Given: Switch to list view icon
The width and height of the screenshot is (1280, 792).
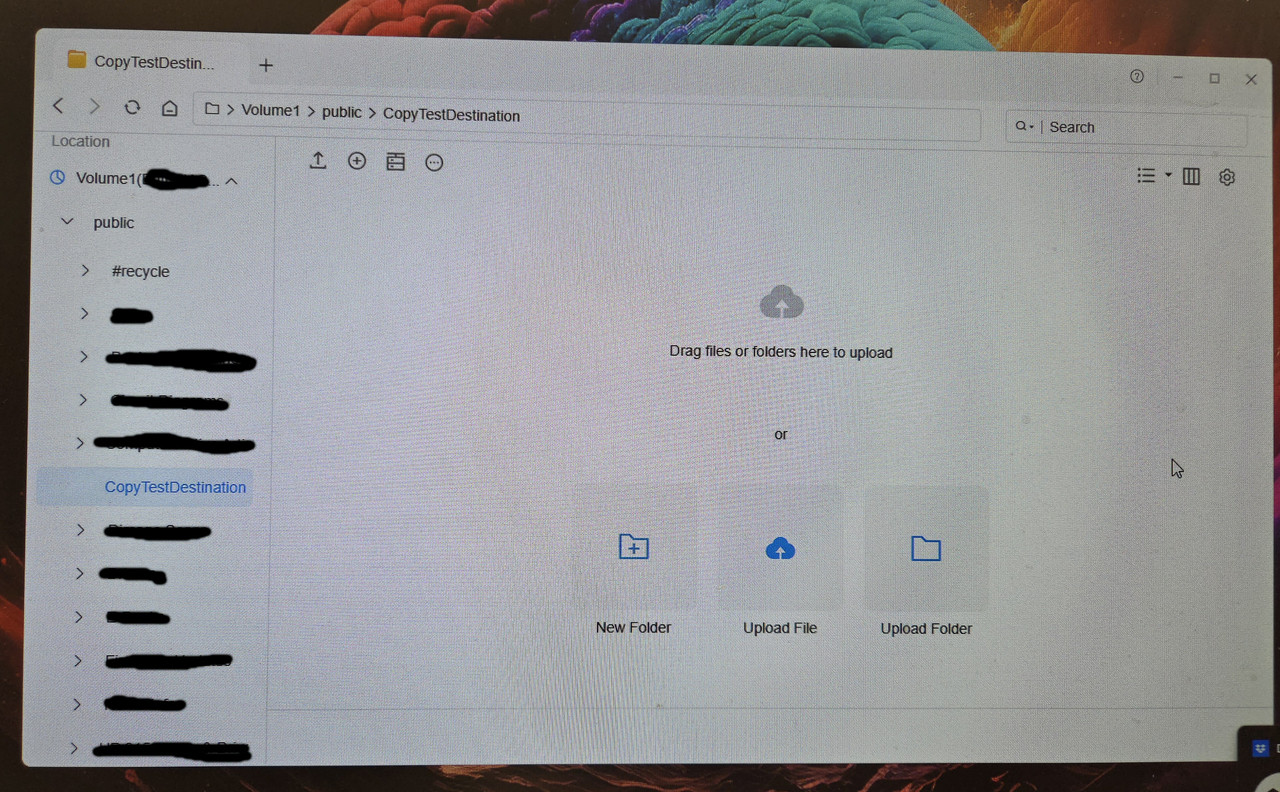Looking at the screenshot, I should pyautogui.click(x=1146, y=176).
